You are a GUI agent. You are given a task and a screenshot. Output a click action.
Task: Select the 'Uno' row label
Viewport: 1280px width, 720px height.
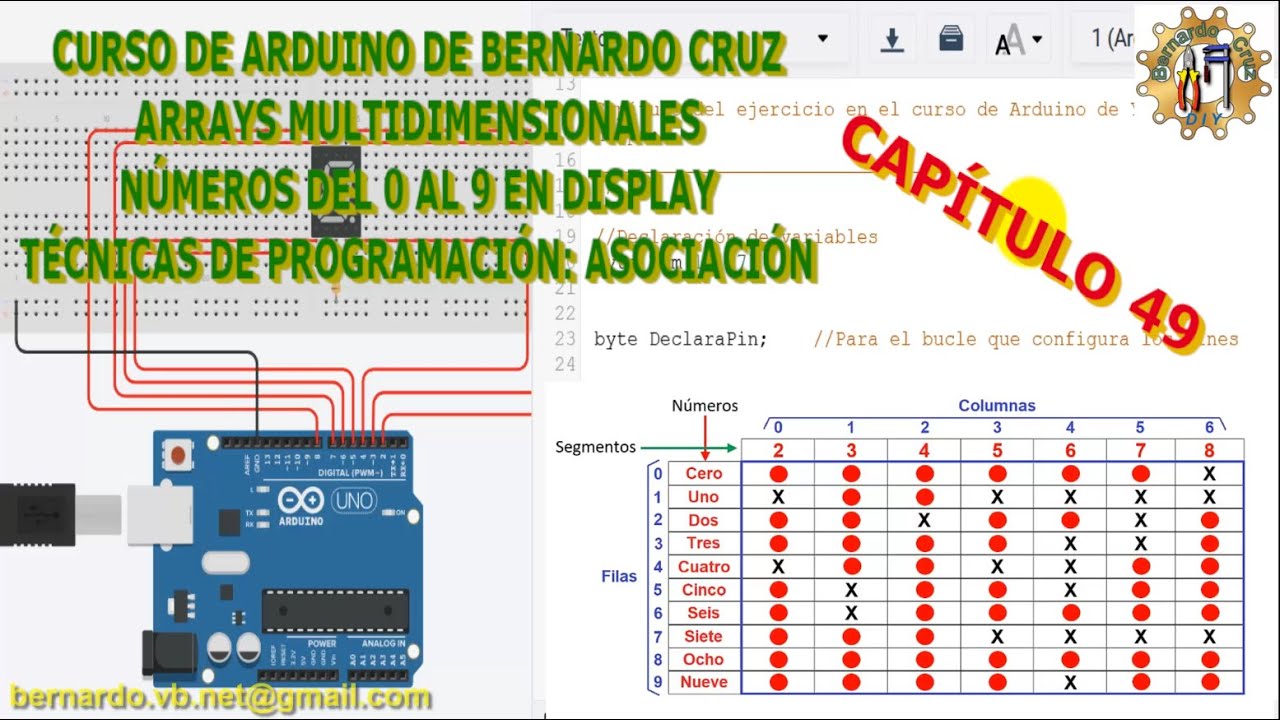coord(704,497)
